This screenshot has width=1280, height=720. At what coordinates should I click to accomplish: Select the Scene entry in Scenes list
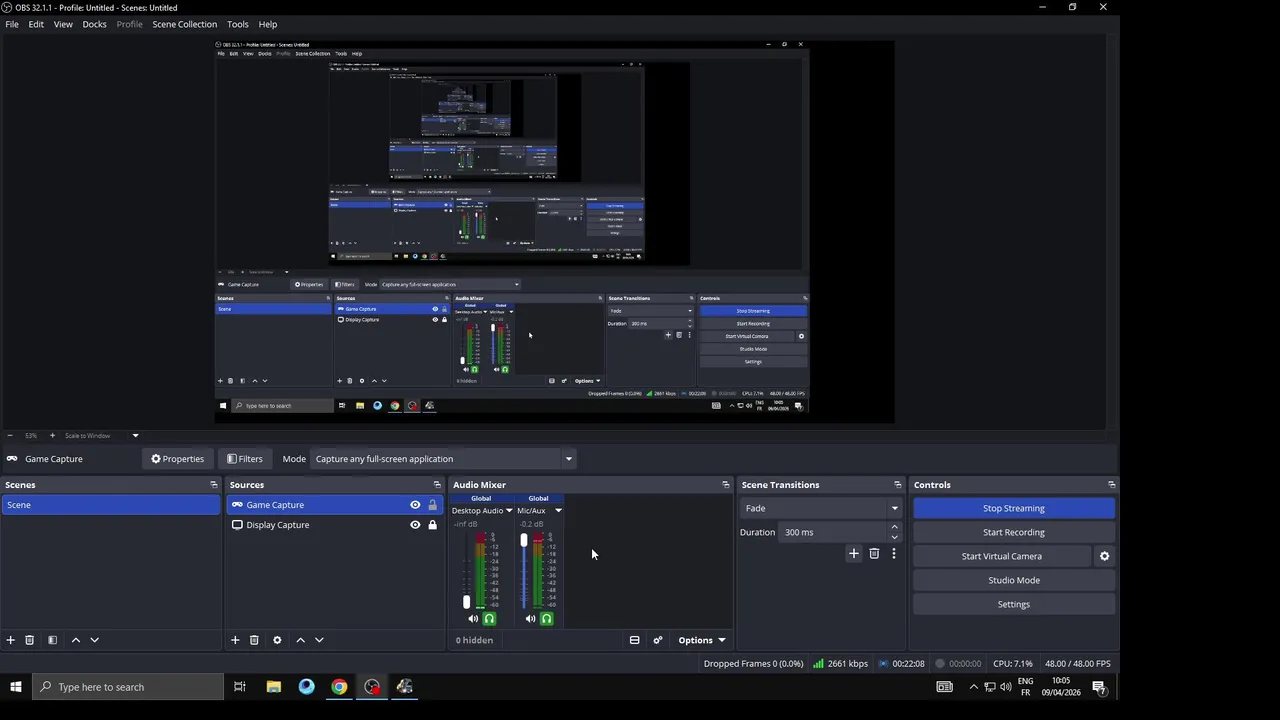point(110,505)
